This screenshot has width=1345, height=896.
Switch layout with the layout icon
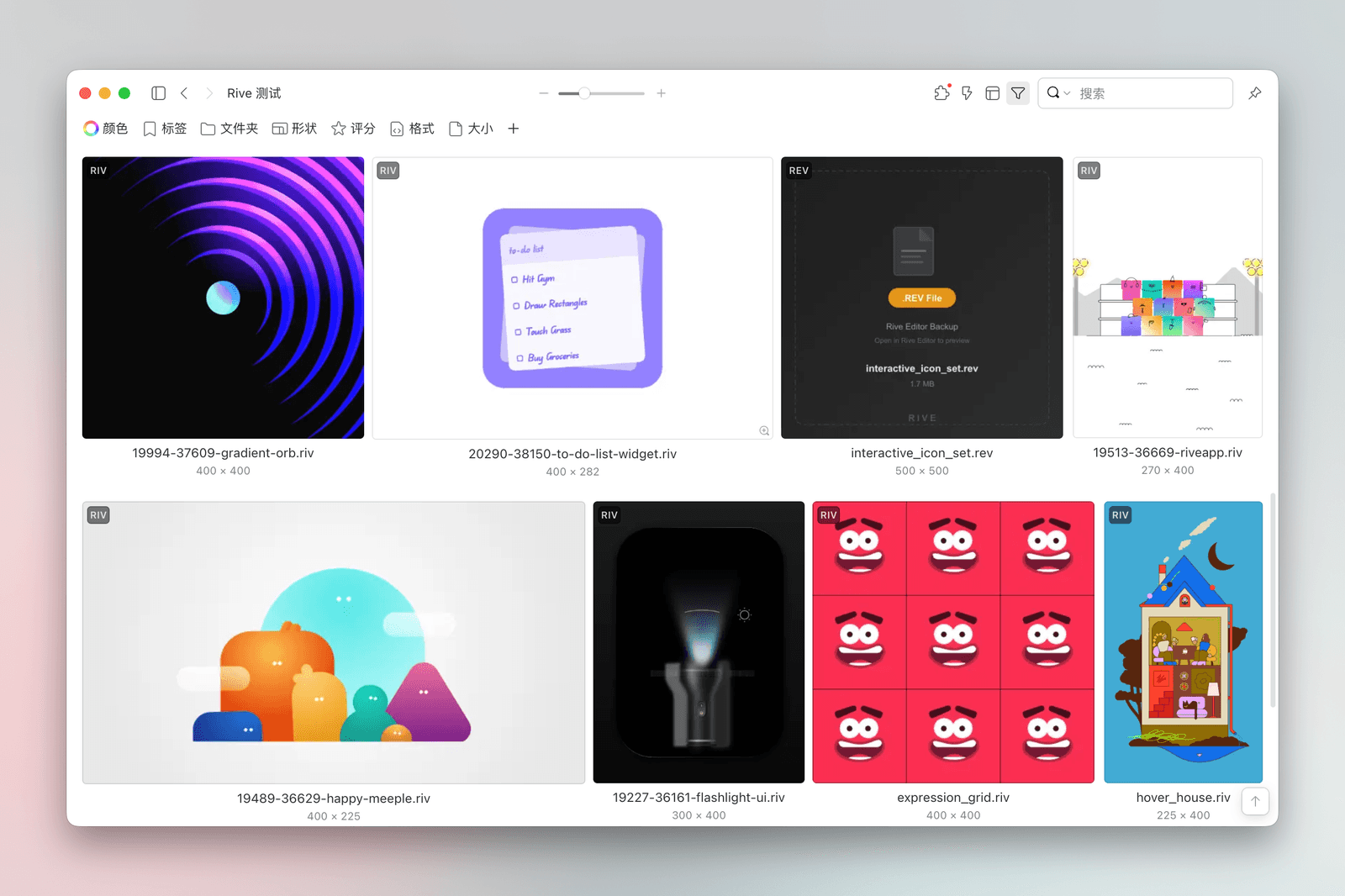[x=992, y=93]
